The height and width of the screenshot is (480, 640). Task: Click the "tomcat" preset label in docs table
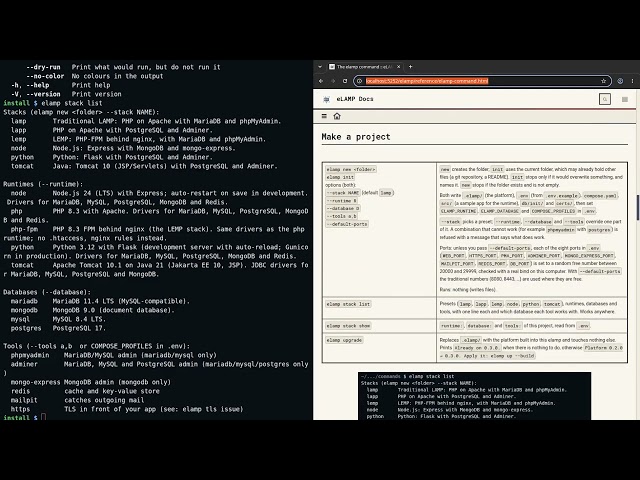[552, 304]
